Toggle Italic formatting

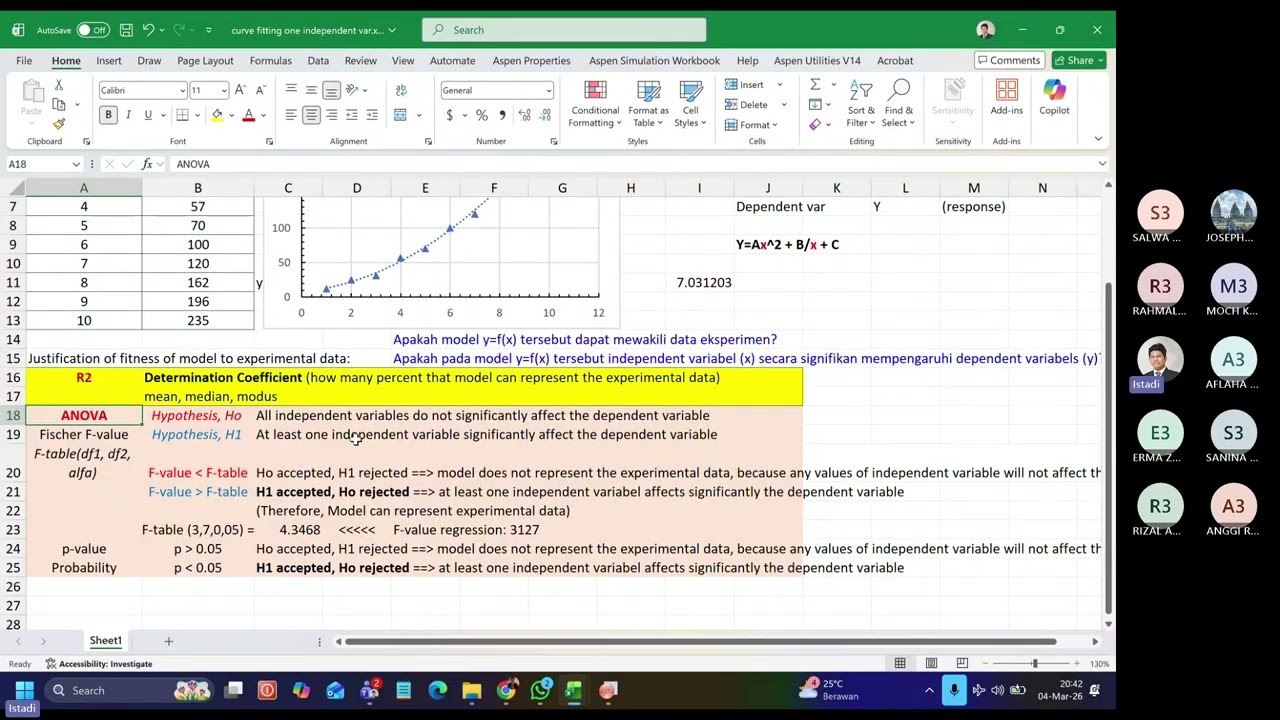coord(128,115)
